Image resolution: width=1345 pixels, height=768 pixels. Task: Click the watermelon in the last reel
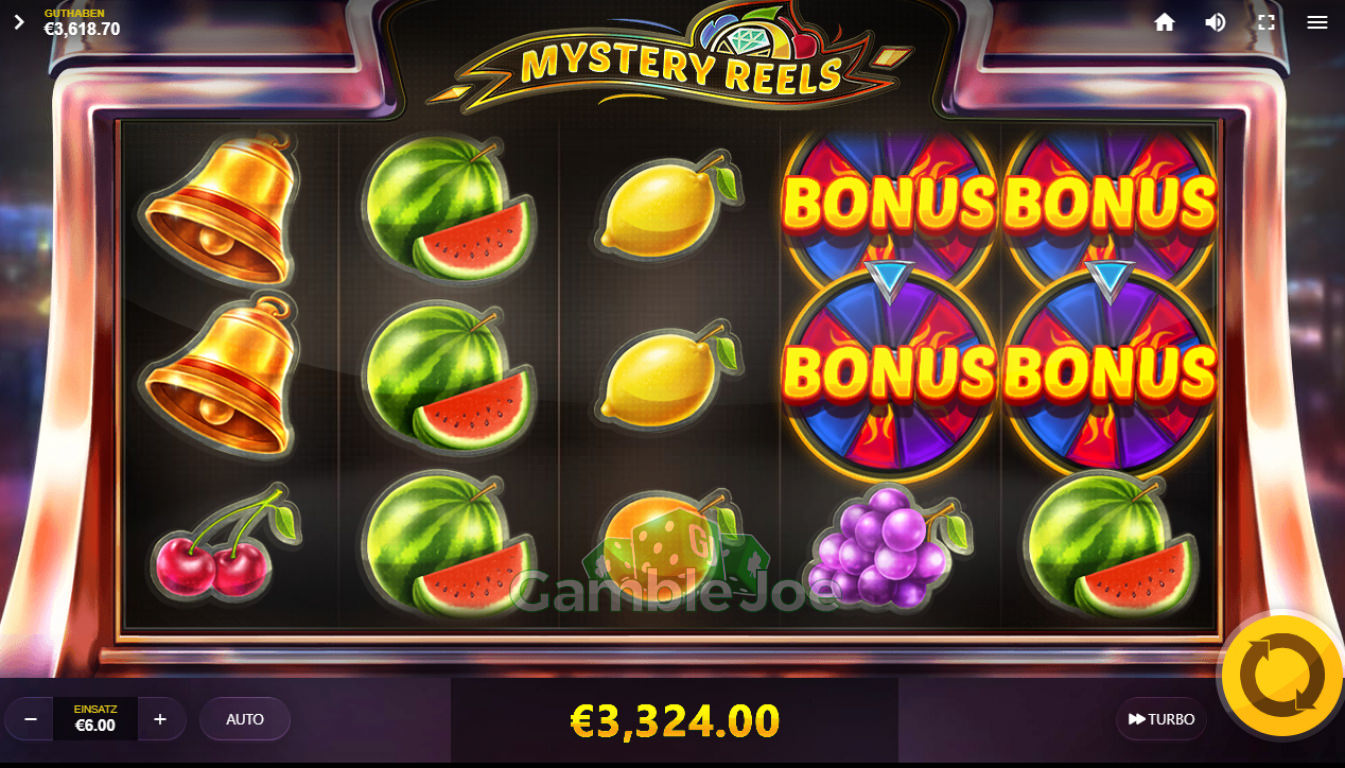[1110, 545]
